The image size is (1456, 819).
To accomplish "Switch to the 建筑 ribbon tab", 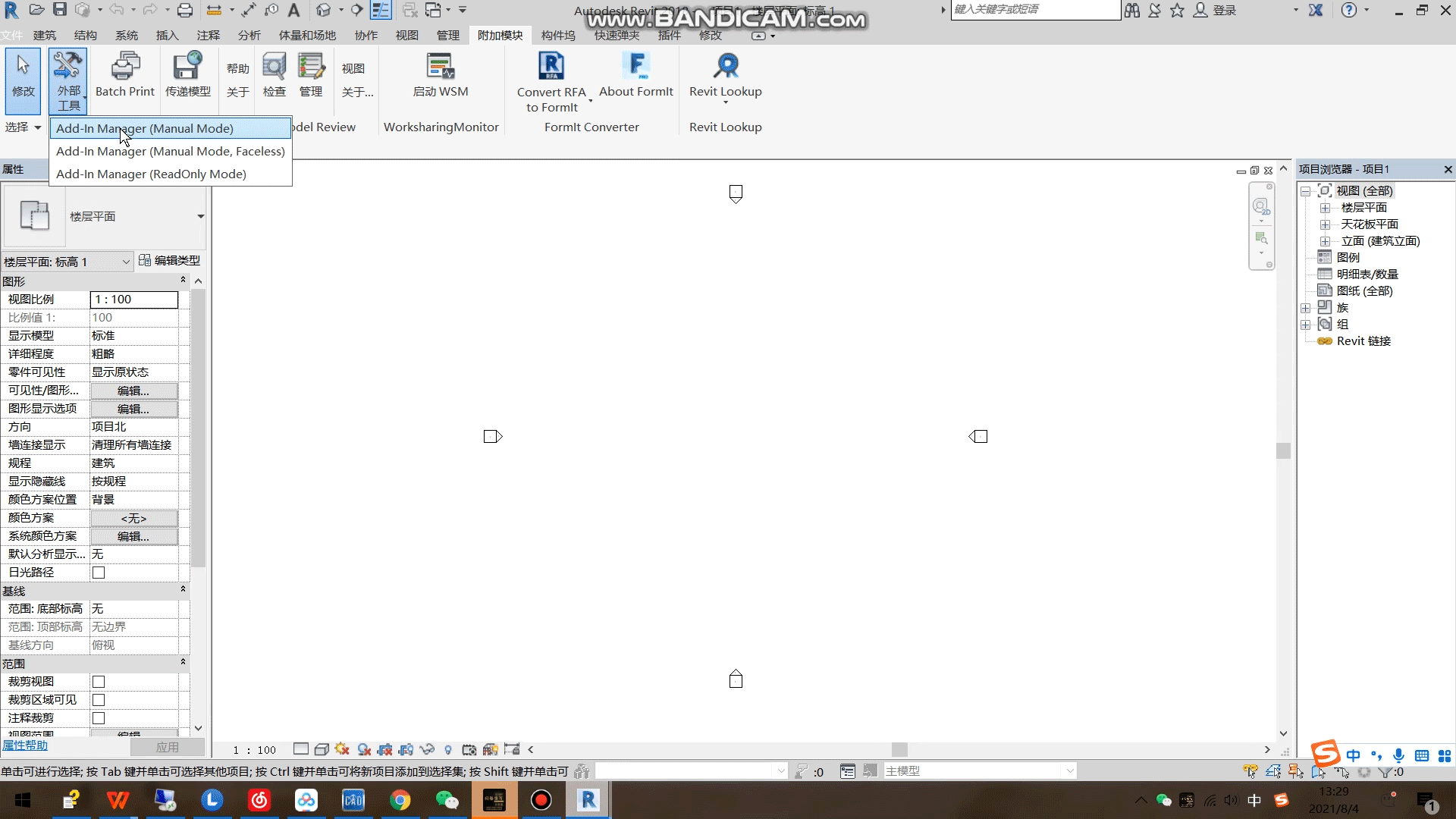I will tap(45, 35).
